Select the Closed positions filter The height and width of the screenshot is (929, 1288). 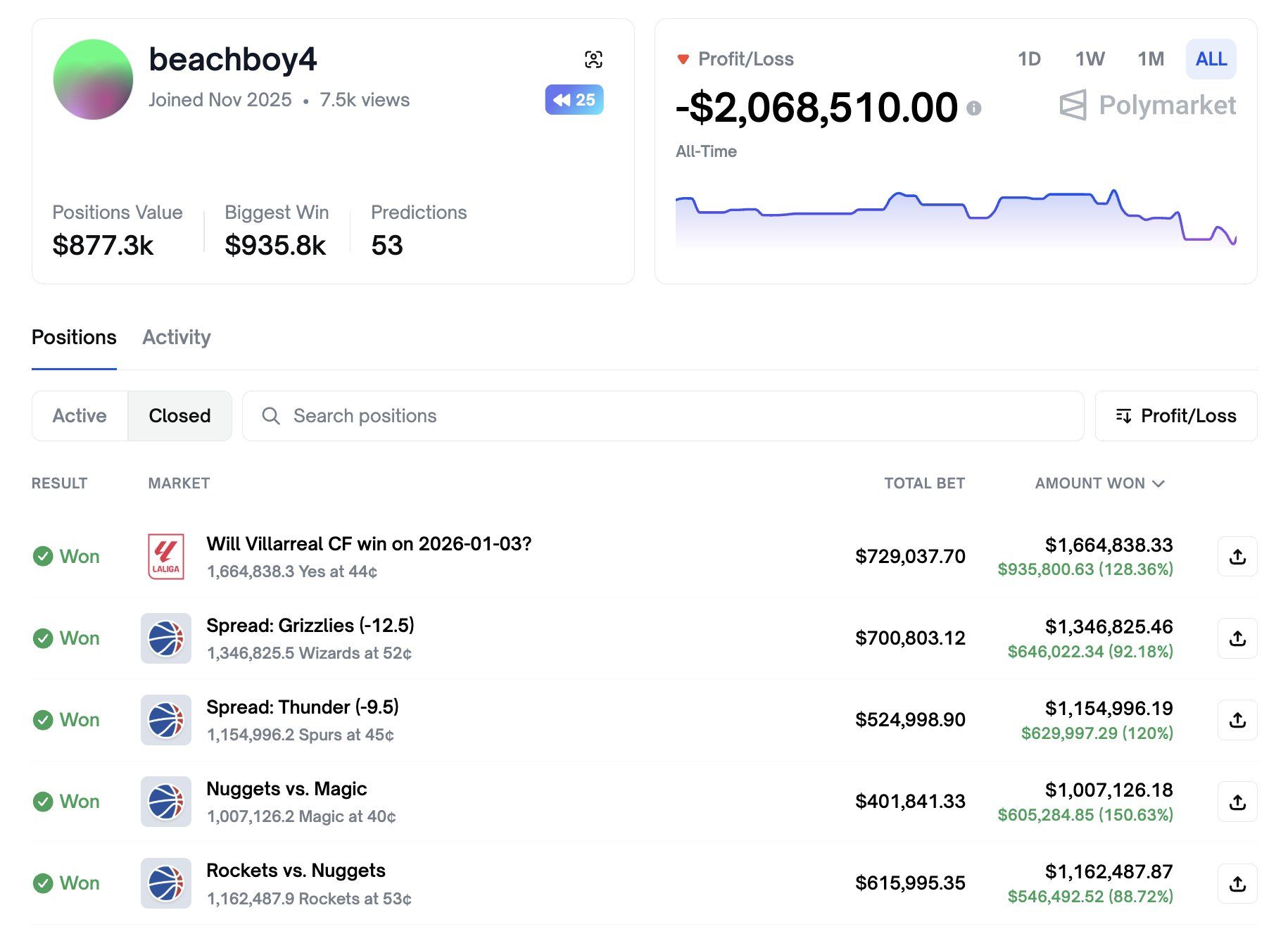tap(179, 416)
